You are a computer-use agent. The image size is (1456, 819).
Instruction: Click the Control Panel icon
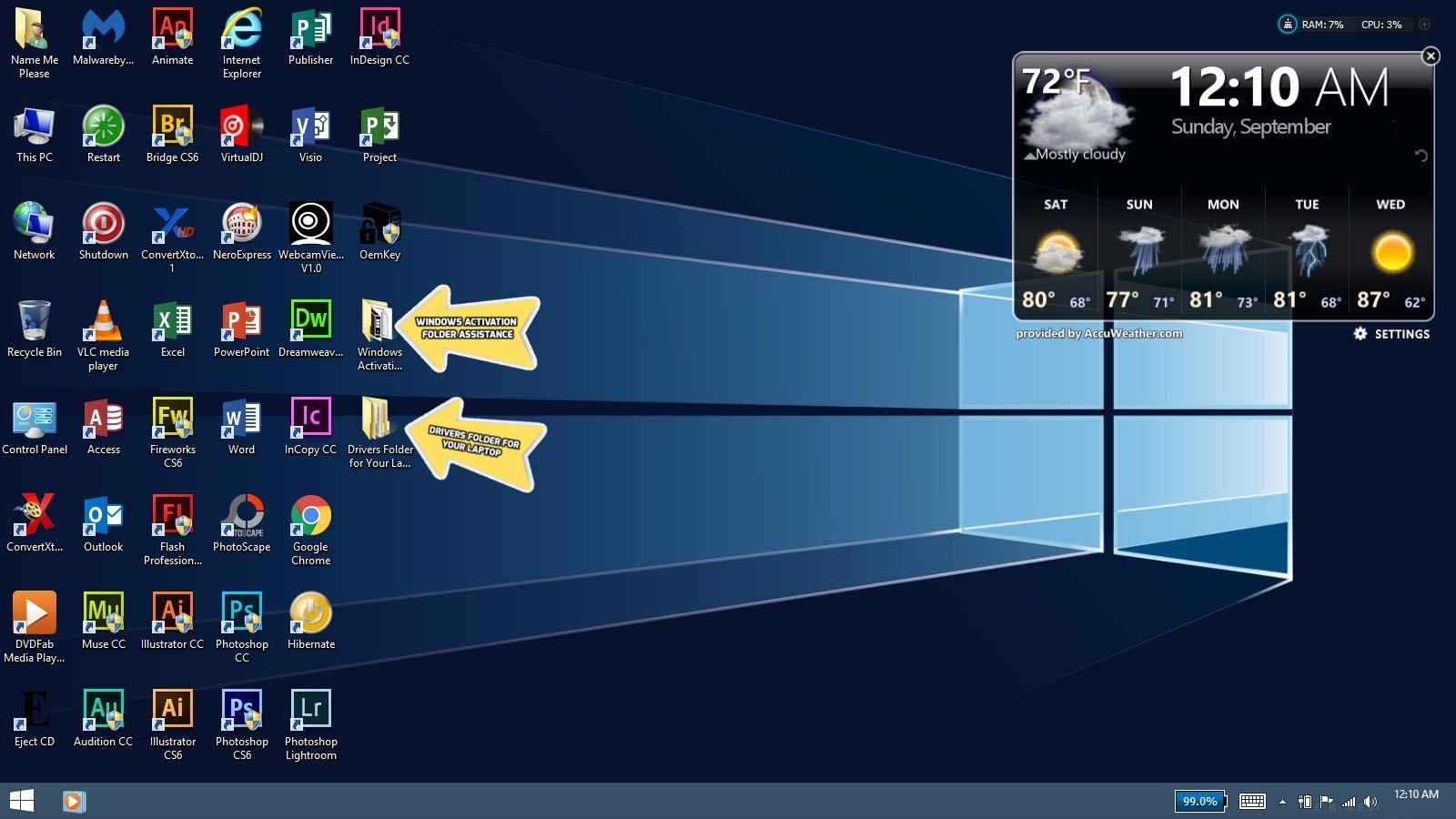[x=34, y=427]
